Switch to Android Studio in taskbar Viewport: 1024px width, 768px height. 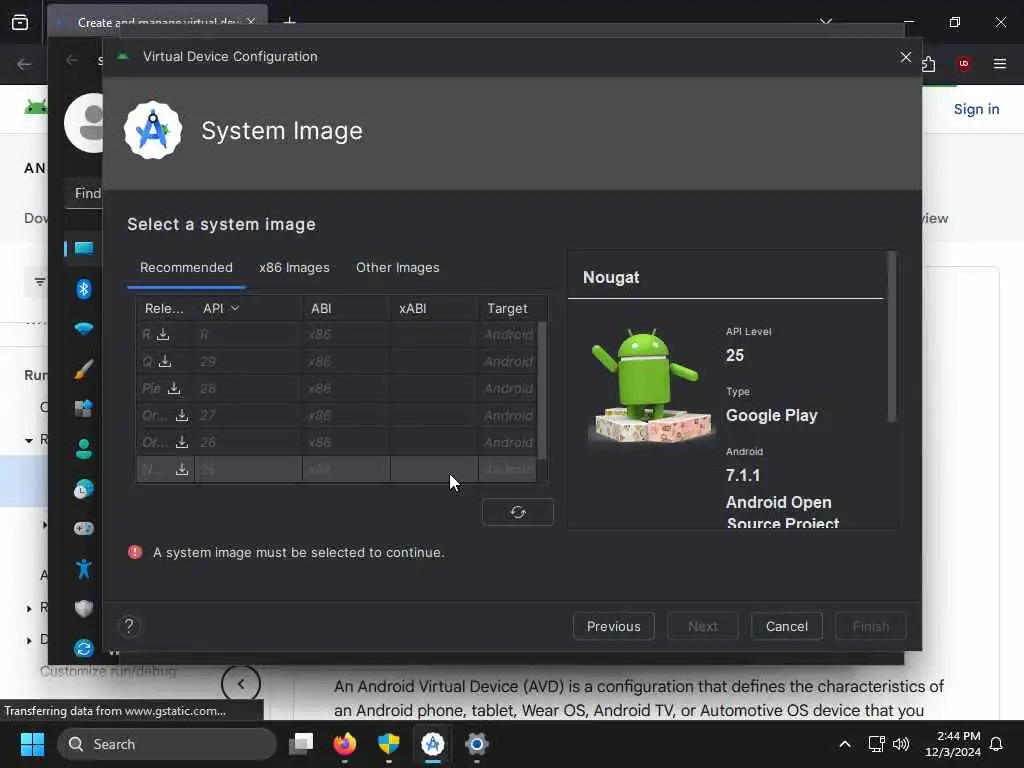pyautogui.click(x=432, y=744)
